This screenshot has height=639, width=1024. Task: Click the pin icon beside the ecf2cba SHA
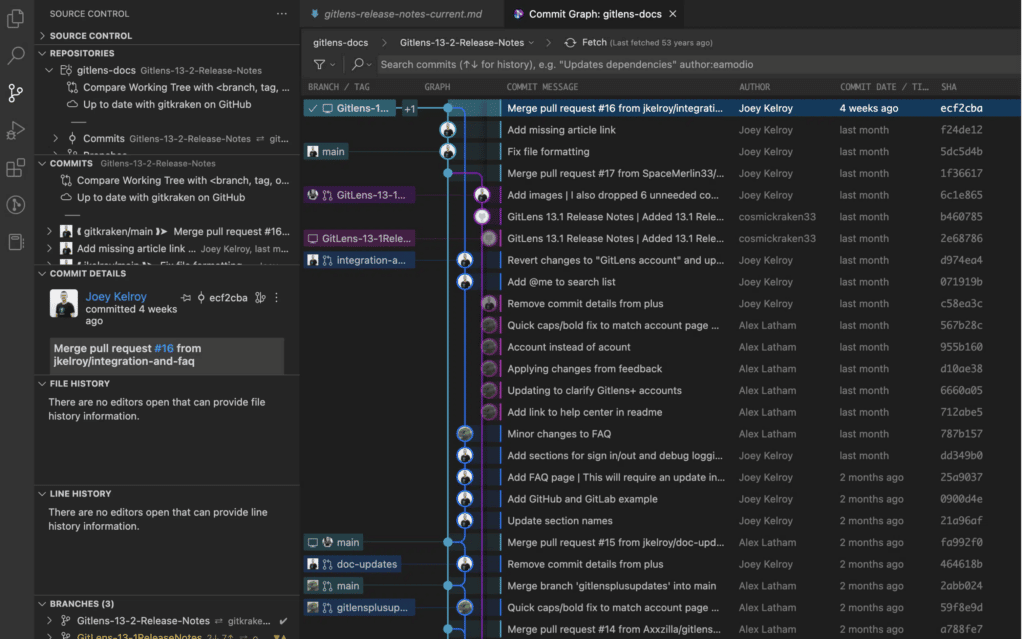pos(186,298)
